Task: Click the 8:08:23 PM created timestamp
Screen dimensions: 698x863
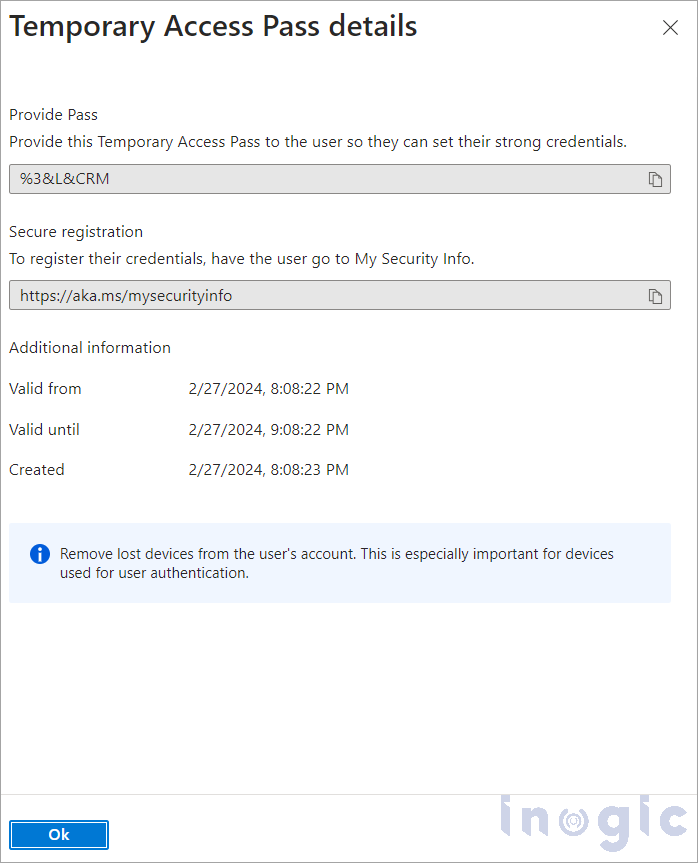Action: [268, 470]
